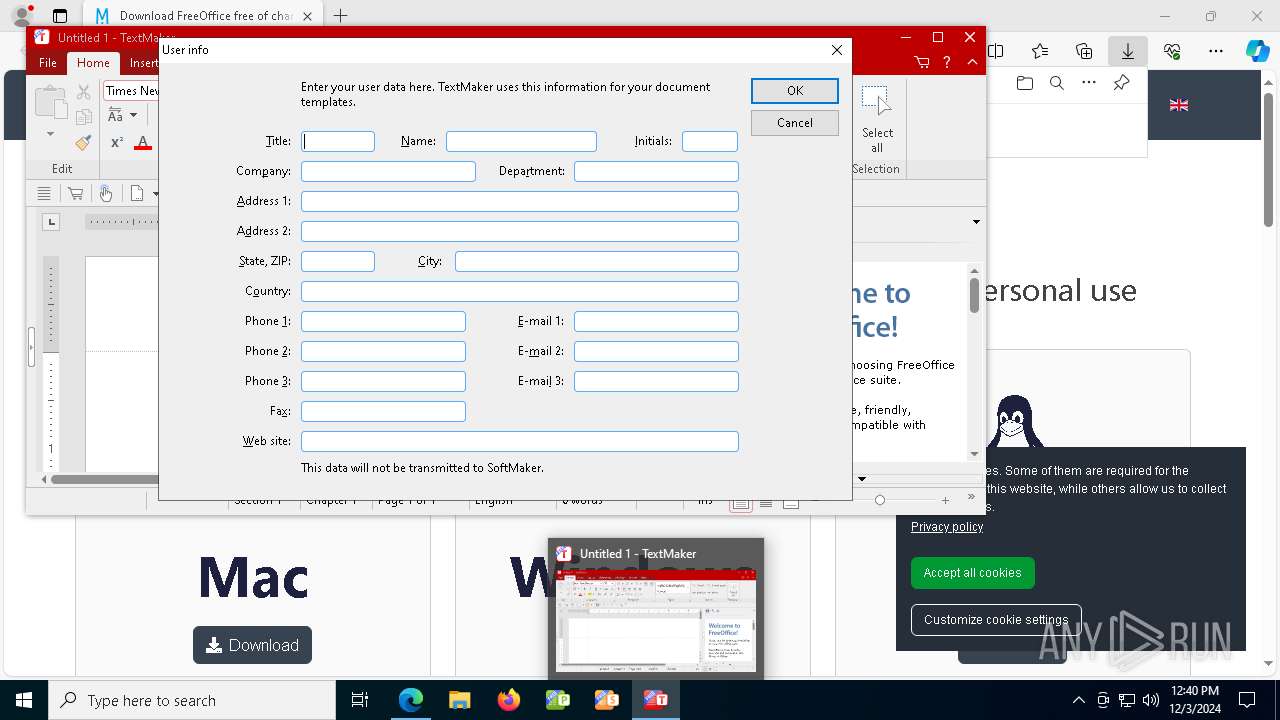Open the Change case dropdown arrow
Image resolution: width=1280 pixels, height=720 pixels.
point(134,116)
